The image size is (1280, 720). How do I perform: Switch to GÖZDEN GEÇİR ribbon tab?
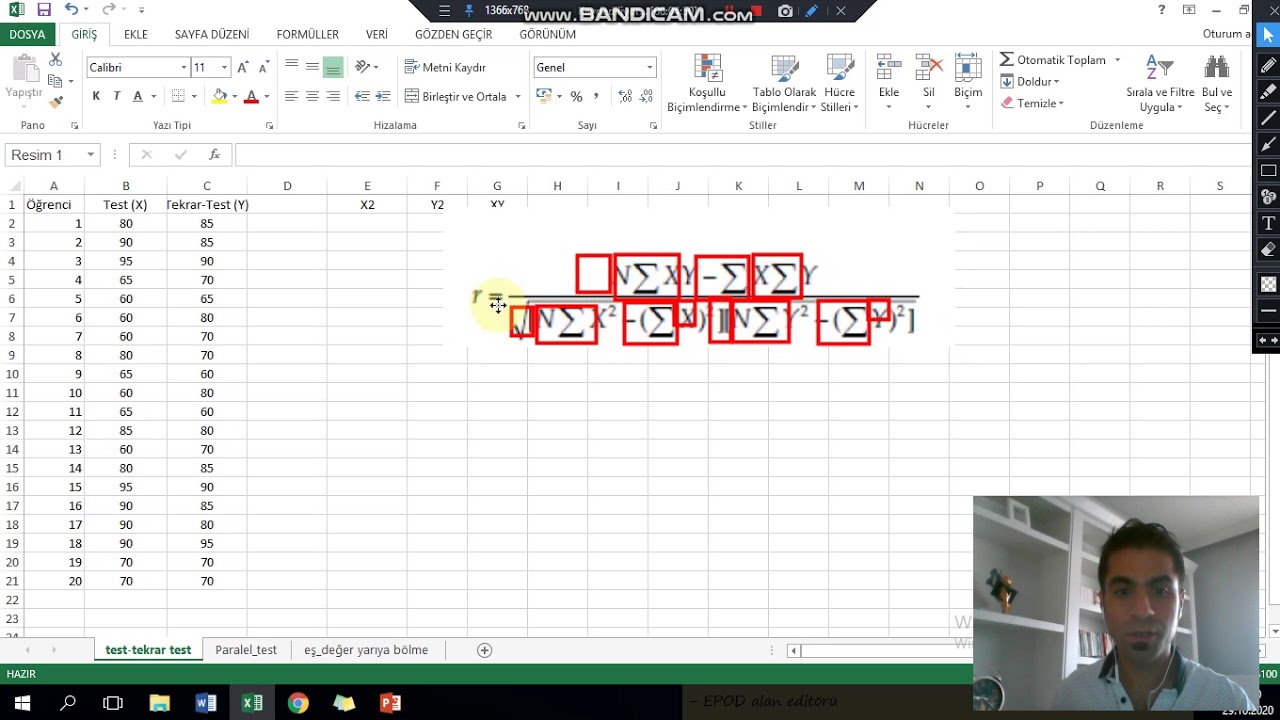(x=454, y=34)
